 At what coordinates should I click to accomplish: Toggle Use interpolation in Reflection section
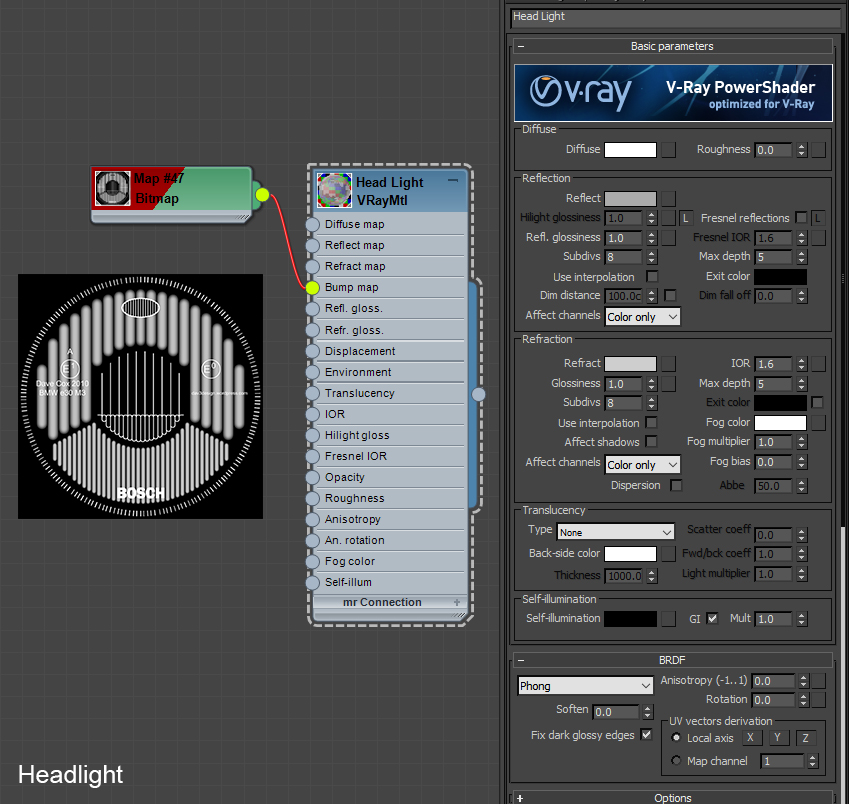click(652, 277)
